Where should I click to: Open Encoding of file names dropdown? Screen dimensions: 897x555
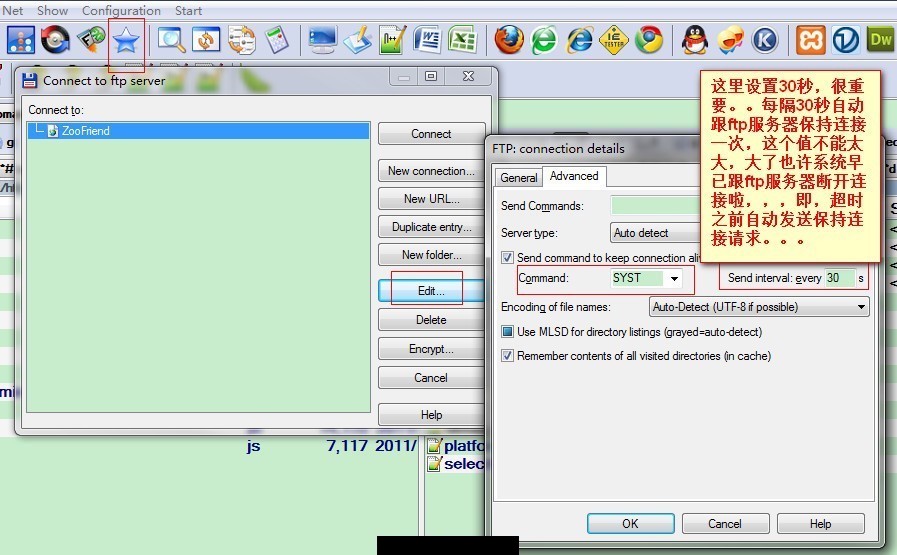click(759, 307)
